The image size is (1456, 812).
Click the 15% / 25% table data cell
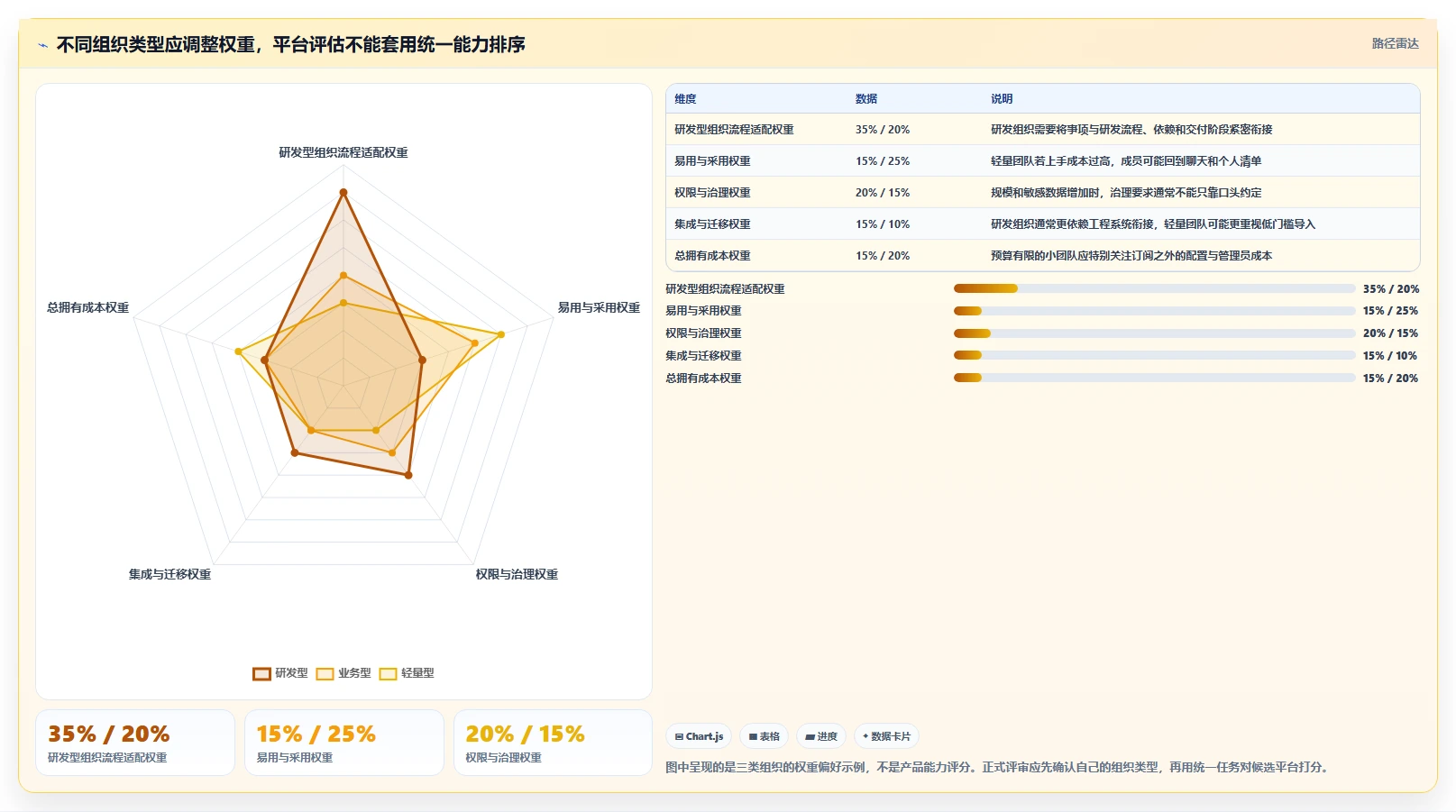pos(883,161)
